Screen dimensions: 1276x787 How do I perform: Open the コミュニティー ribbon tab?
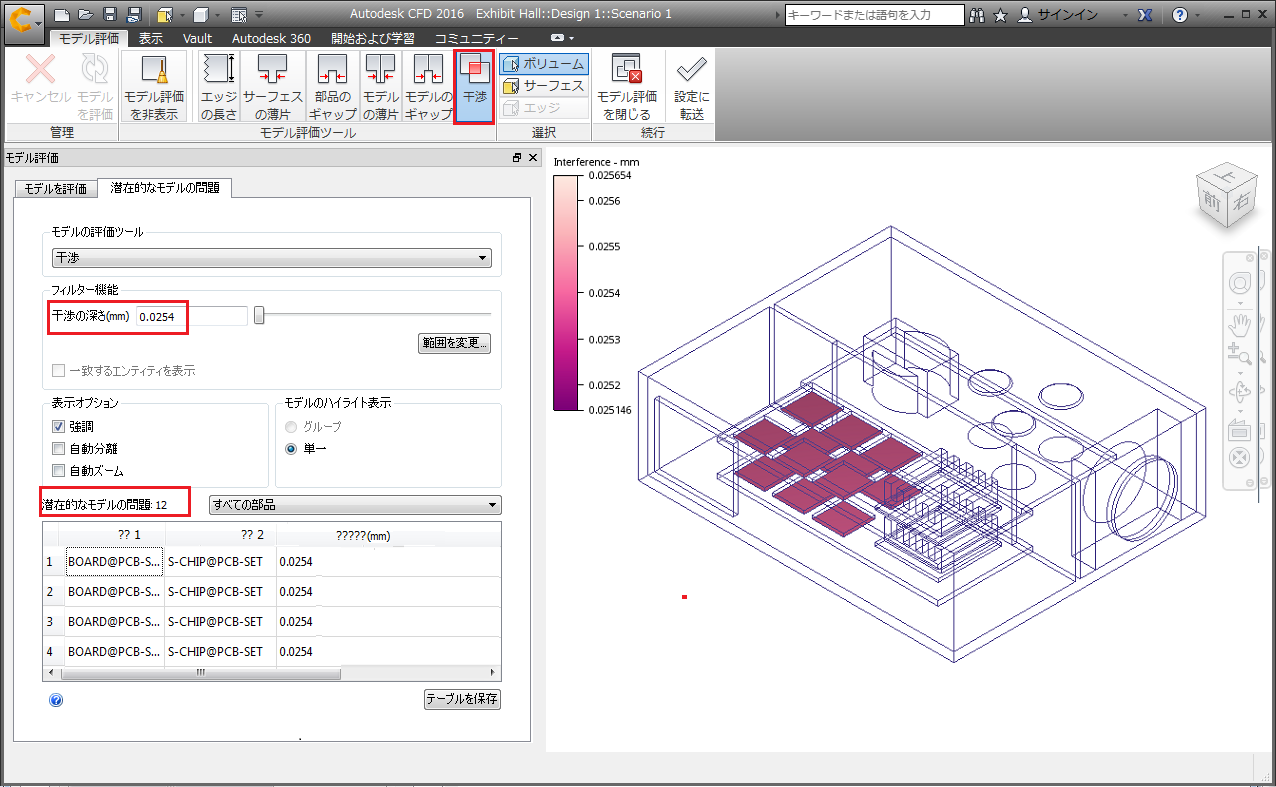point(476,38)
